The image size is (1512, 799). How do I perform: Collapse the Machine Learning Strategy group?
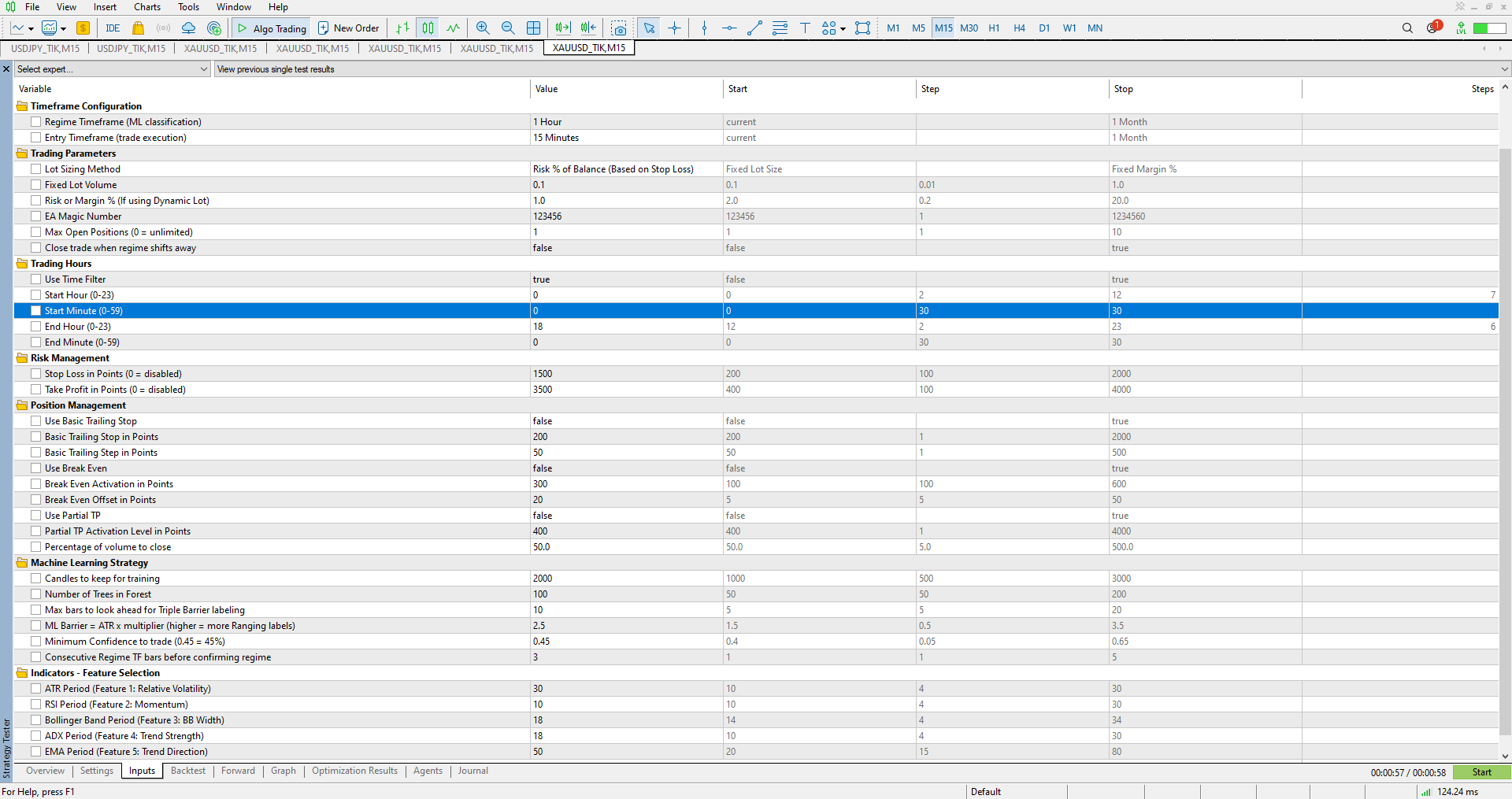[22, 563]
